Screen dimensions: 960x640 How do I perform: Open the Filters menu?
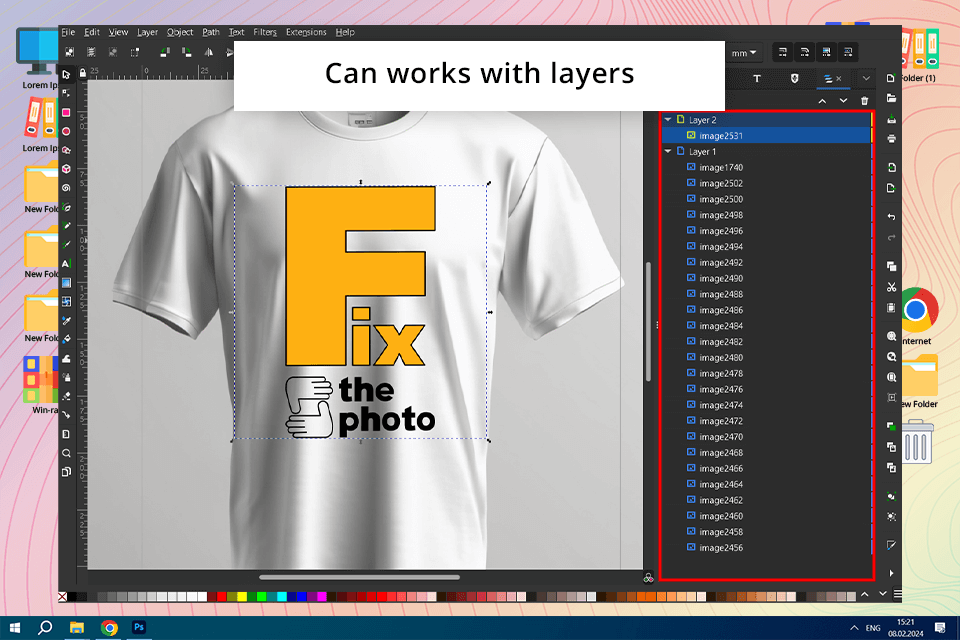(265, 32)
